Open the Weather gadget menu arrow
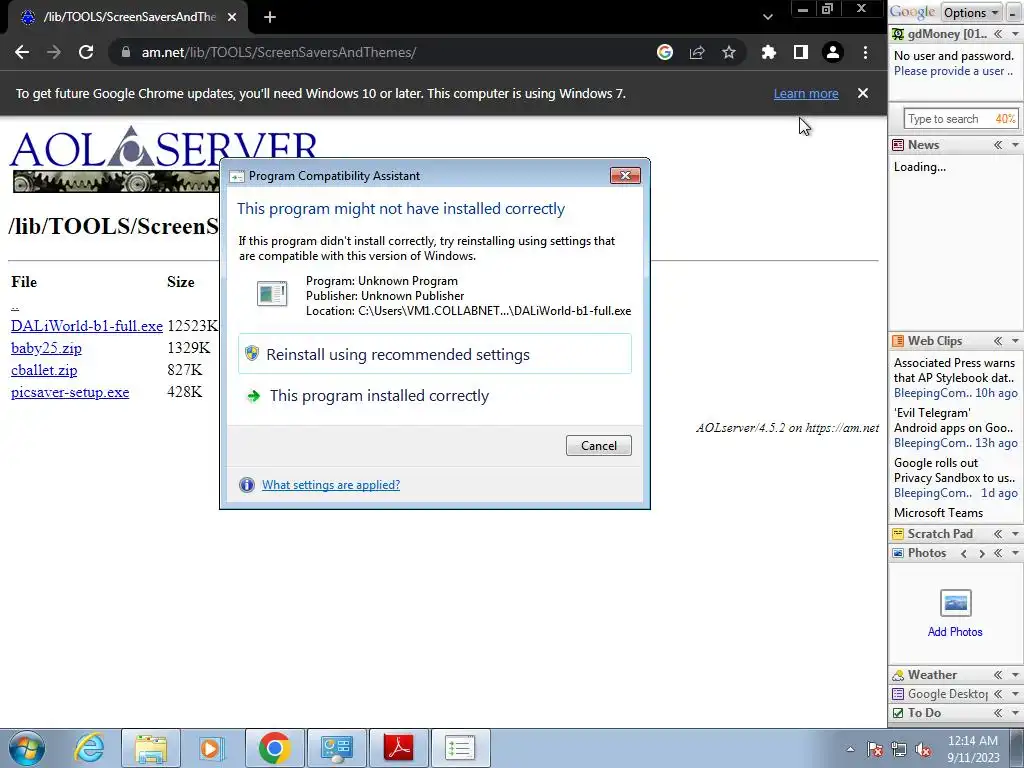This screenshot has width=1024, height=768. coord(1016,675)
